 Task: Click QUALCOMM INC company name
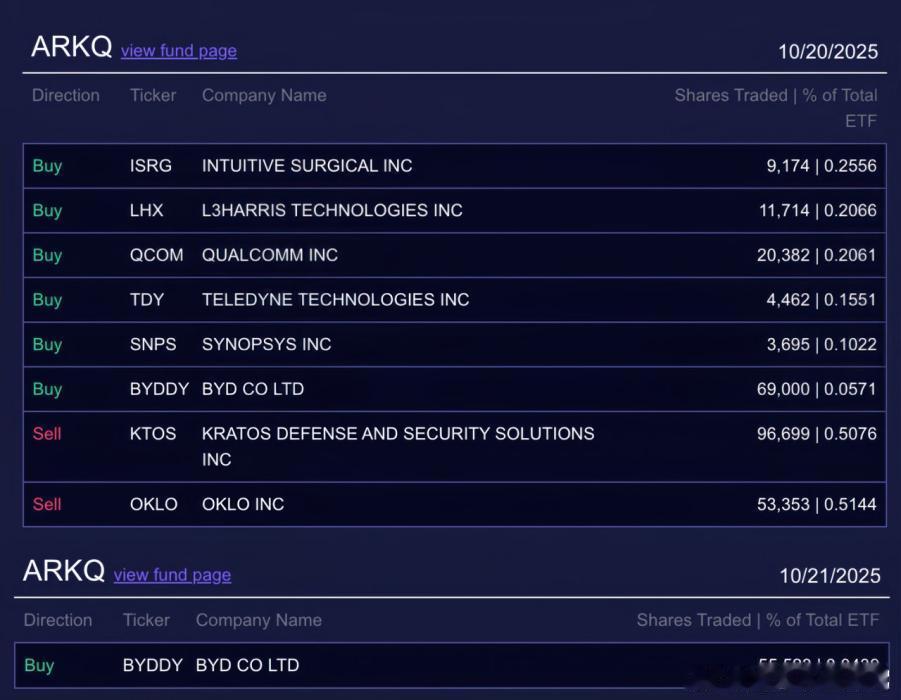point(269,255)
